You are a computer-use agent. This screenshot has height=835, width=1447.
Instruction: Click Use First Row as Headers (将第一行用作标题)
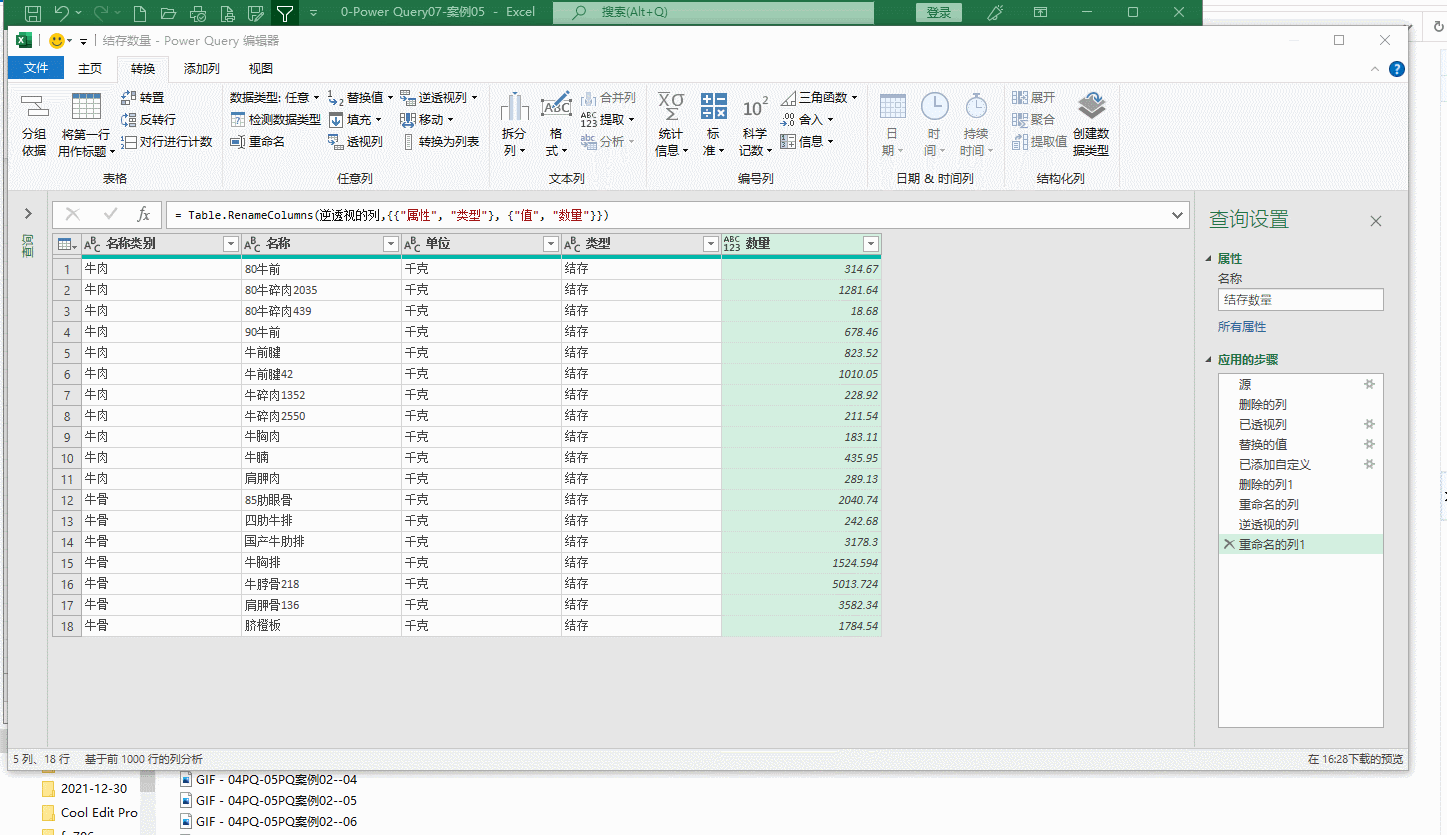coord(86,125)
